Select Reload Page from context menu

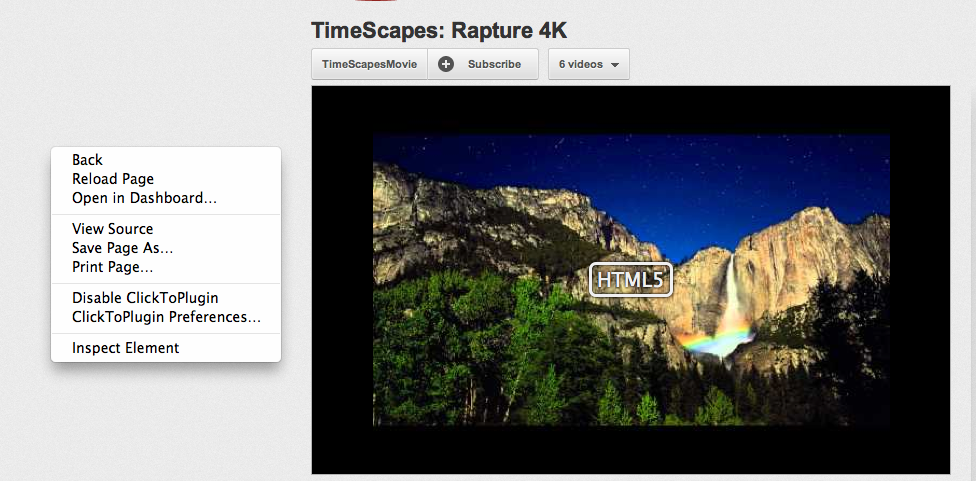(166, 179)
